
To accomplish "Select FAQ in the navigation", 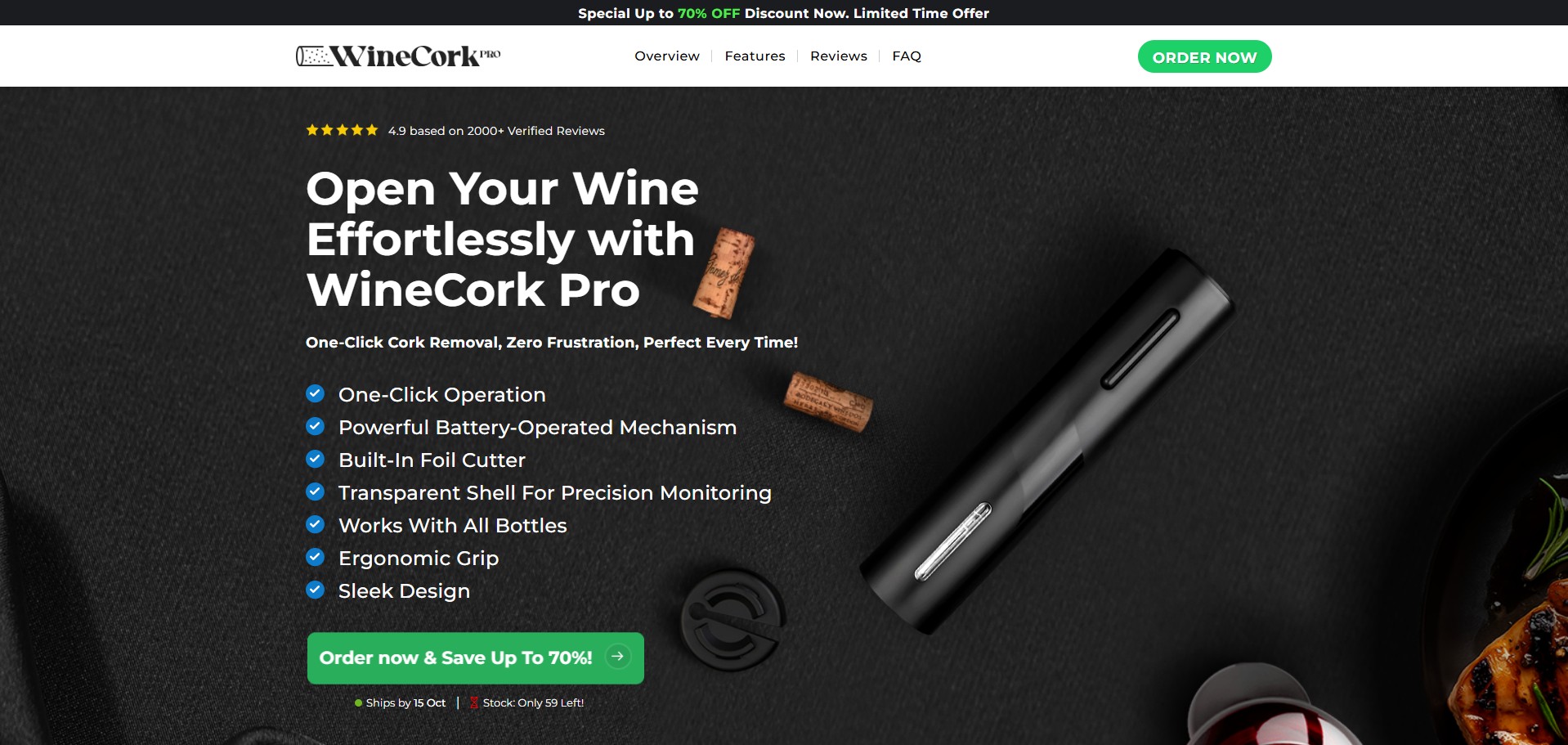I will [907, 56].
